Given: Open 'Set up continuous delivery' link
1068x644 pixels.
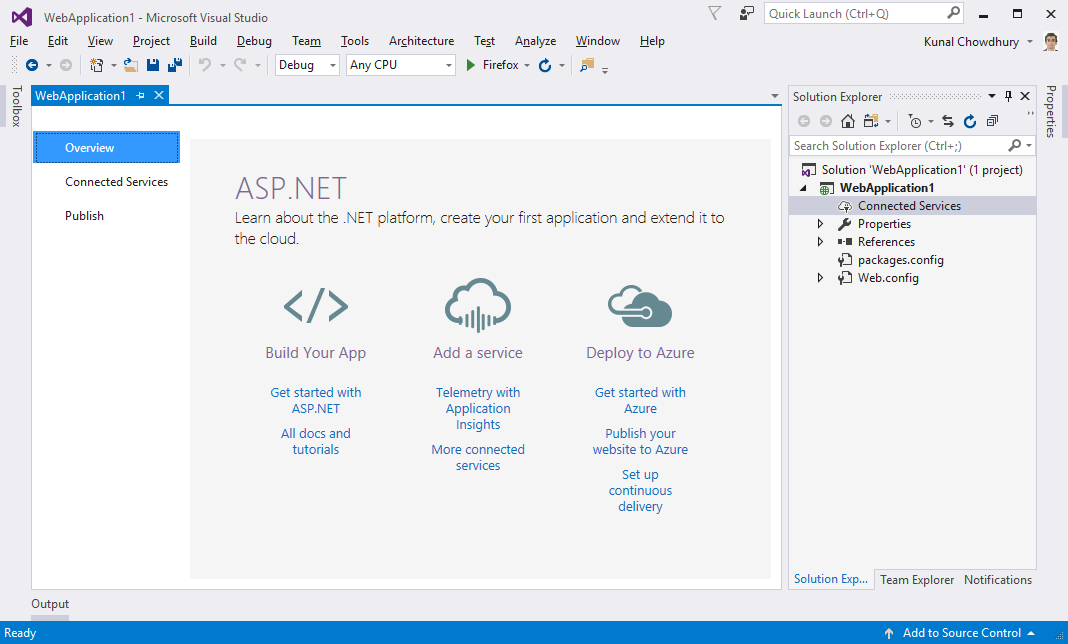Looking at the screenshot, I should (640, 491).
